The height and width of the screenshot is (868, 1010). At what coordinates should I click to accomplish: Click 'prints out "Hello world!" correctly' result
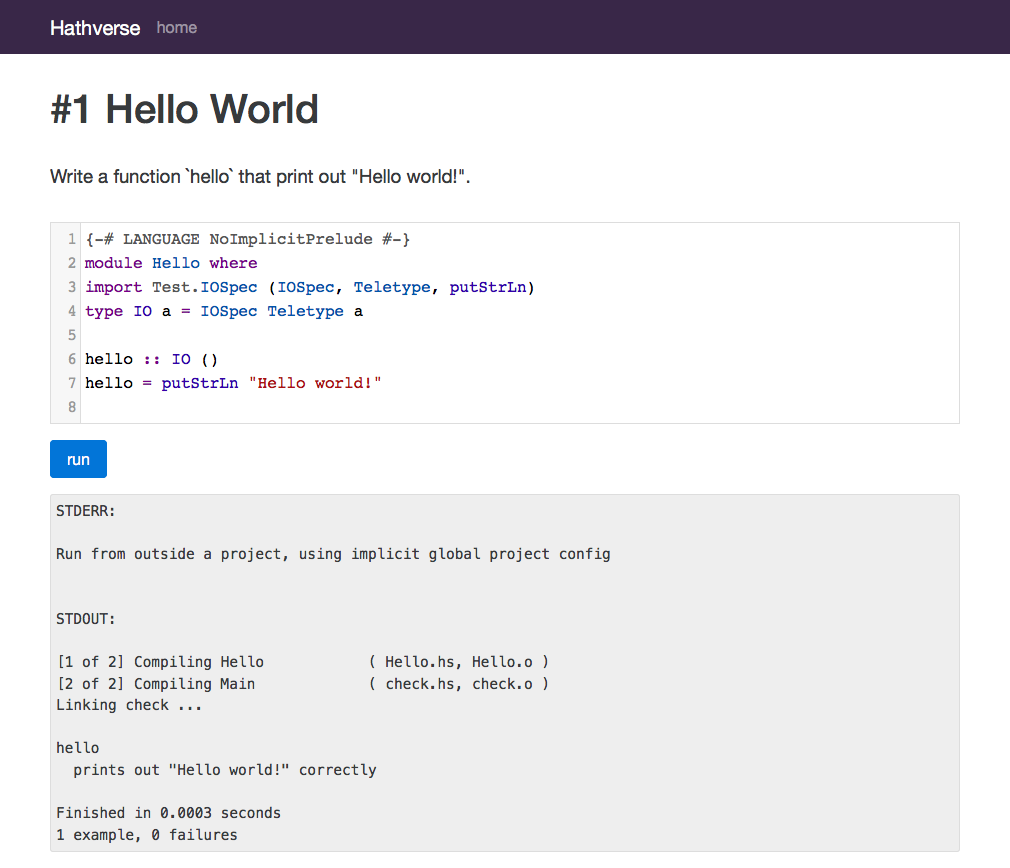[x=225, y=770]
